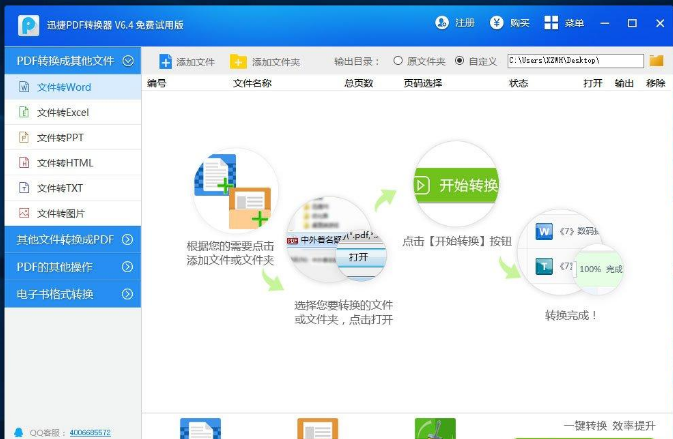673x439 pixels.
Task: Click the Add Folder icon
Action: (x=238, y=62)
